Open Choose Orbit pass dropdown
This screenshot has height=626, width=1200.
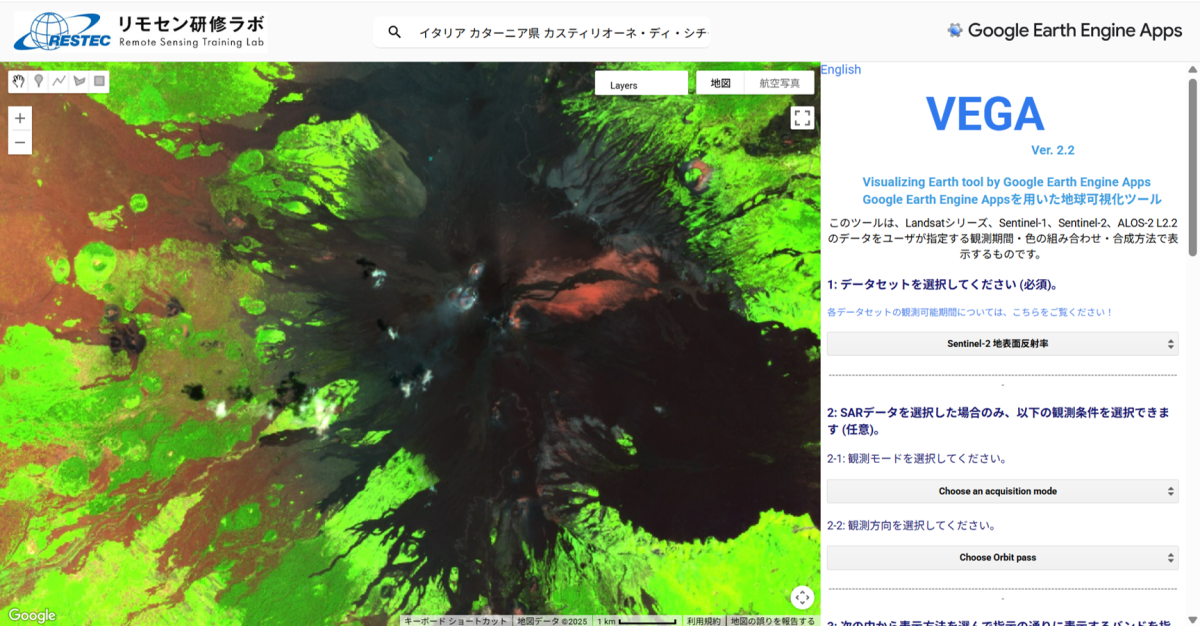[x=1002, y=557]
